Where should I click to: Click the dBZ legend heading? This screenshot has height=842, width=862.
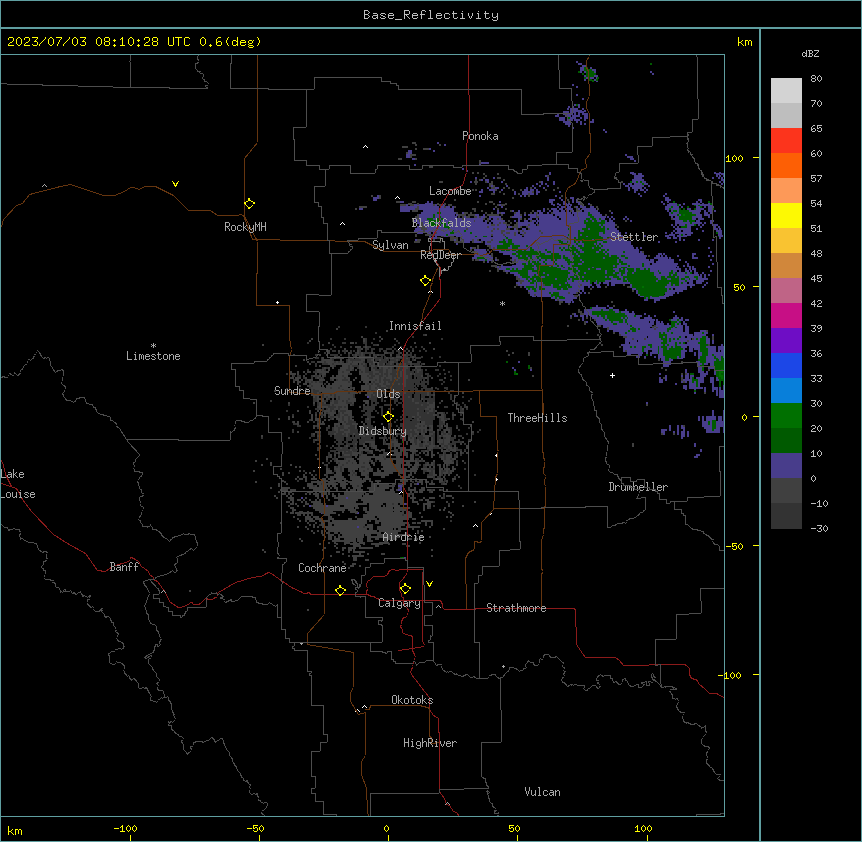pos(810,53)
